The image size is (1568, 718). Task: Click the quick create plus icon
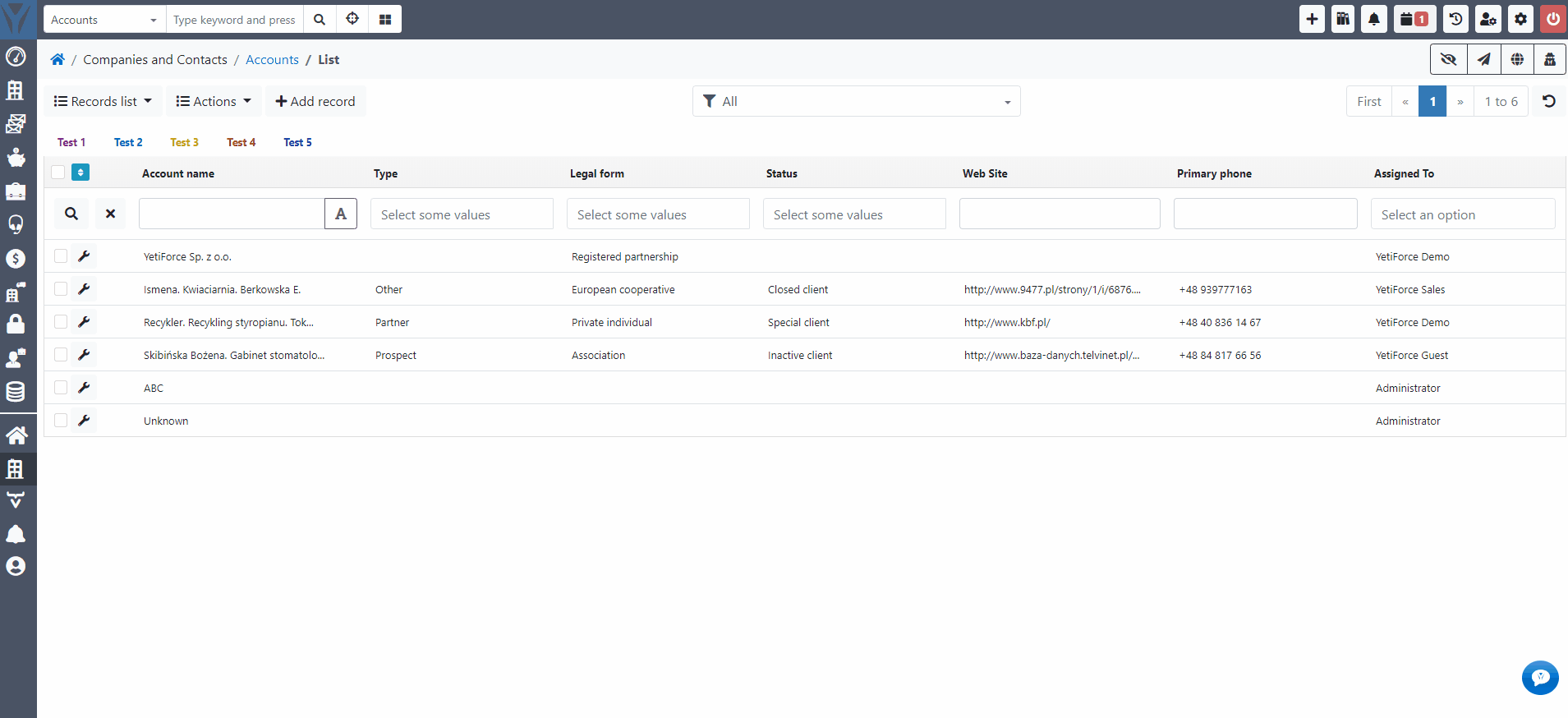point(1312,19)
